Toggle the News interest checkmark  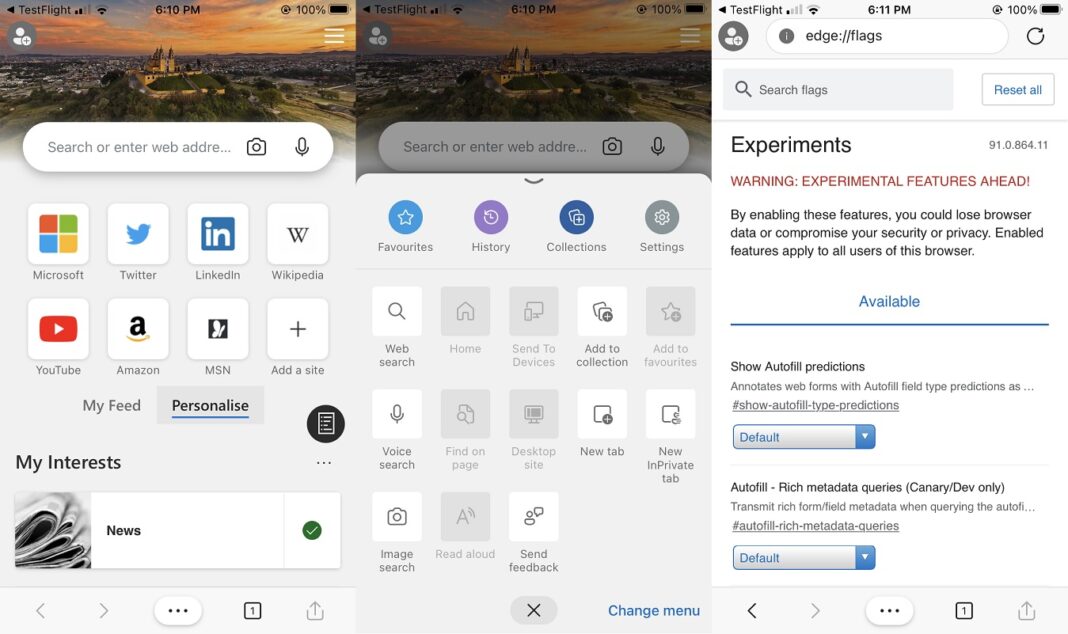coord(312,530)
